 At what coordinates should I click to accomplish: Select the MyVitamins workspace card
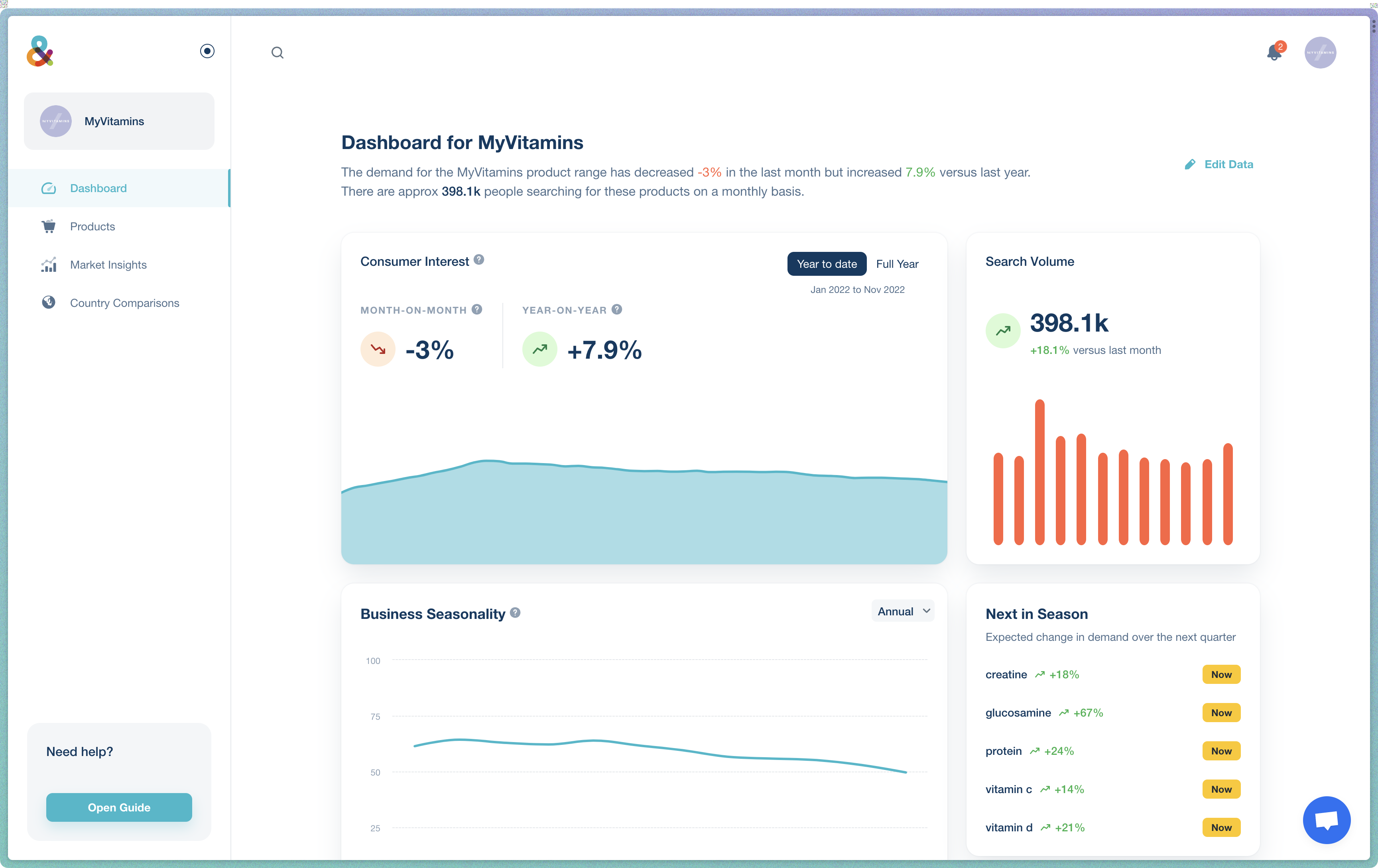tap(118, 121)
